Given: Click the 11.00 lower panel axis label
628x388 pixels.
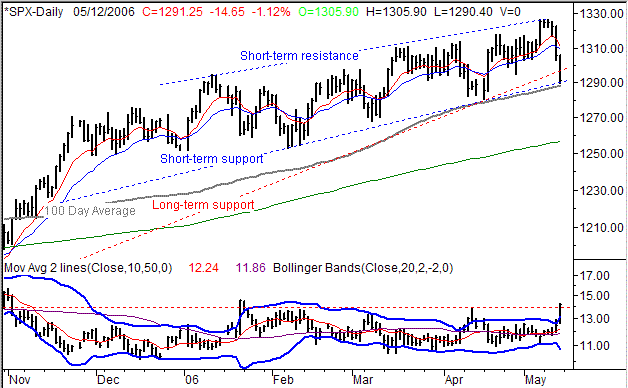Looking at the screenshot, I should 594,346.
